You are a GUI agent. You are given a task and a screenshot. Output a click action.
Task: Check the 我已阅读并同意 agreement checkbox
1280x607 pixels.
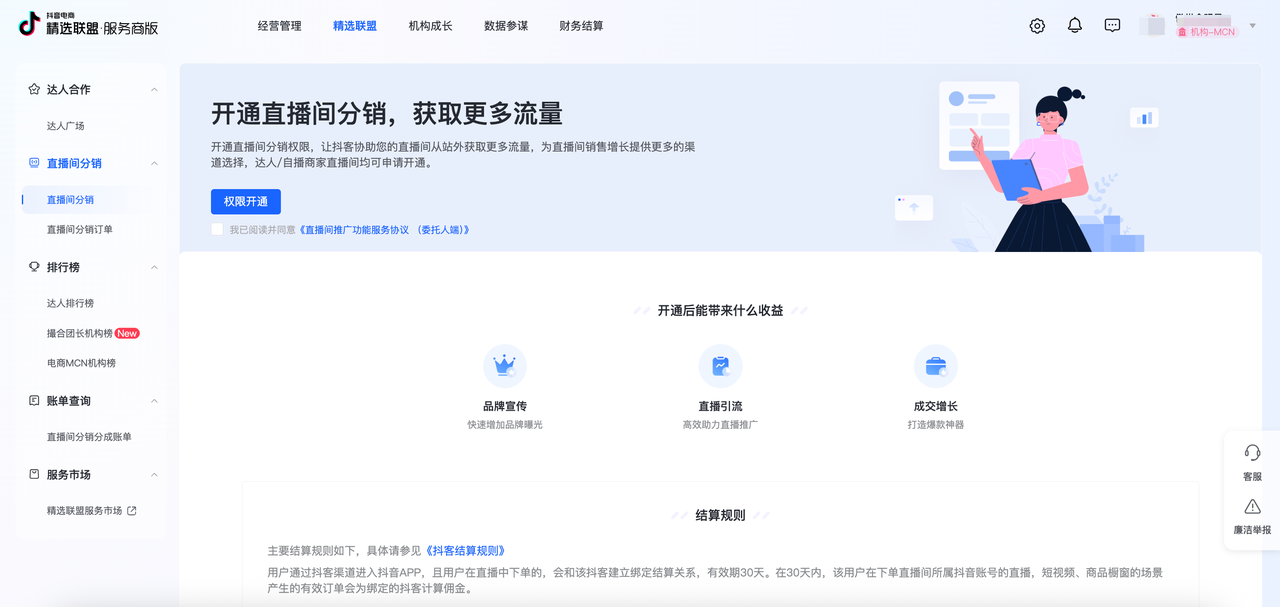[x=217, y=230]
